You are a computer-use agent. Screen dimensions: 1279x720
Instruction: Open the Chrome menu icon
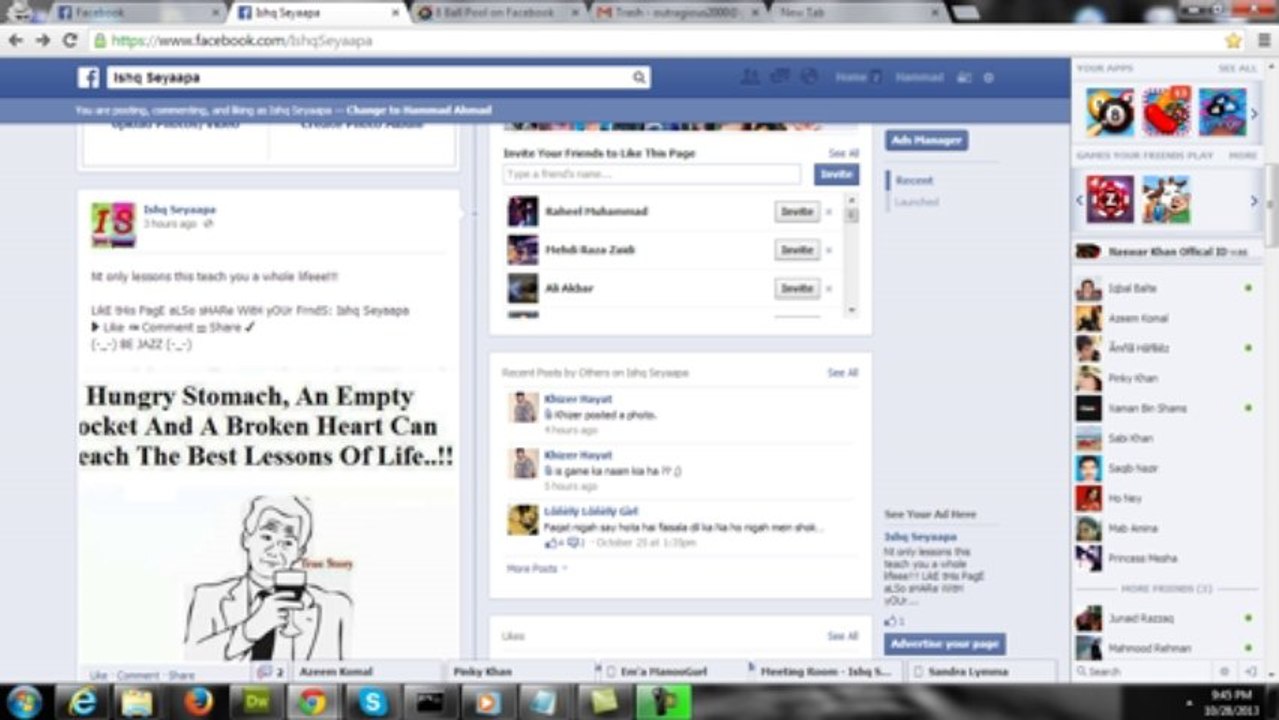pyautogui.click(x=1263, y=41)
